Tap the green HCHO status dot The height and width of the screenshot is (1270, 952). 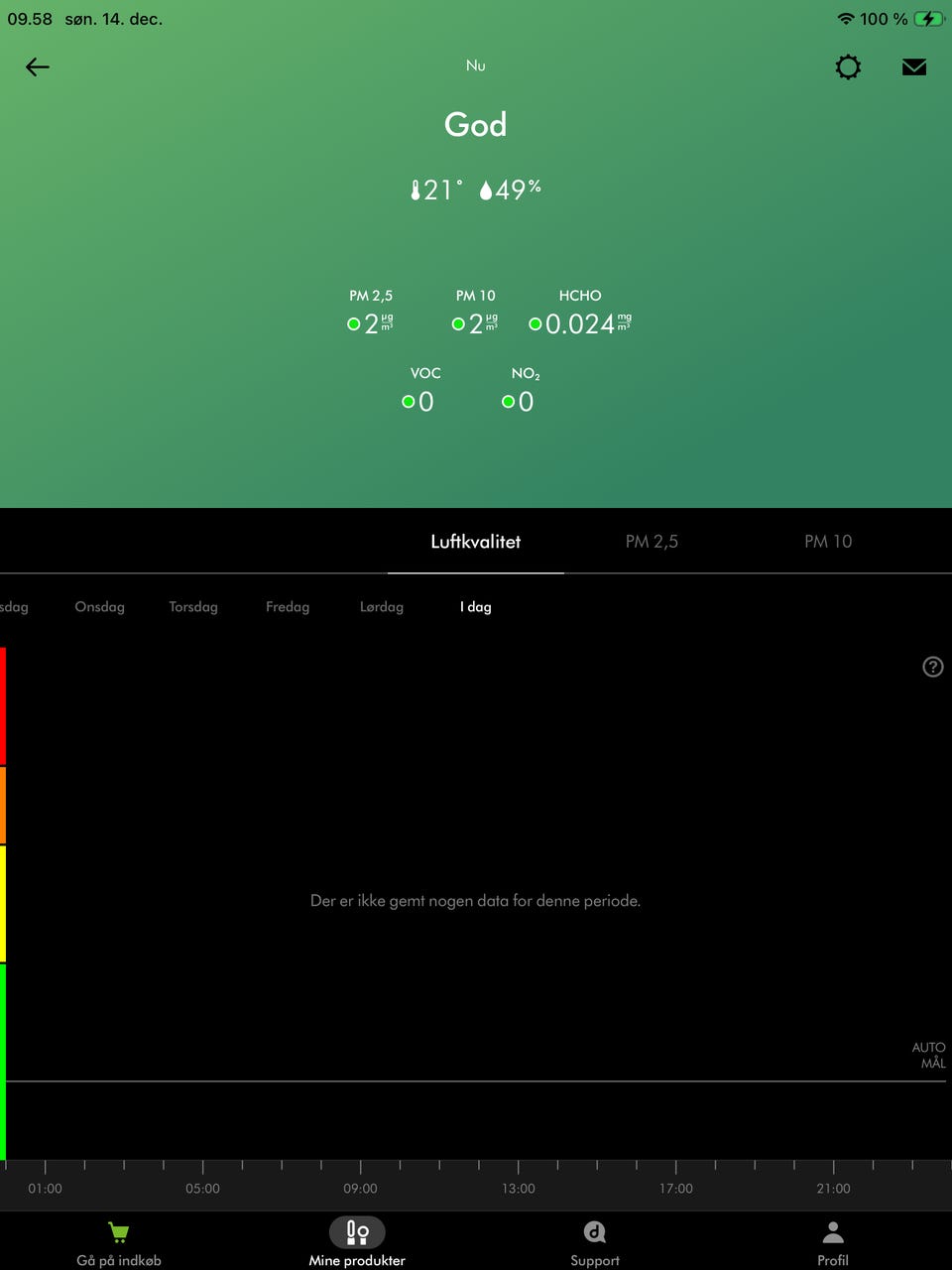tap(535, 323)
